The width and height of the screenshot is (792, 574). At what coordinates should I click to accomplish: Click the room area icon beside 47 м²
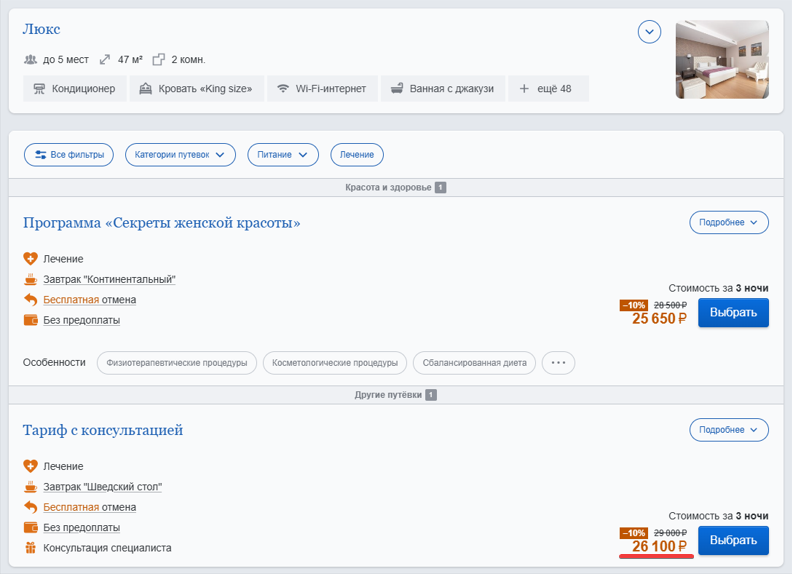point(105,60)
